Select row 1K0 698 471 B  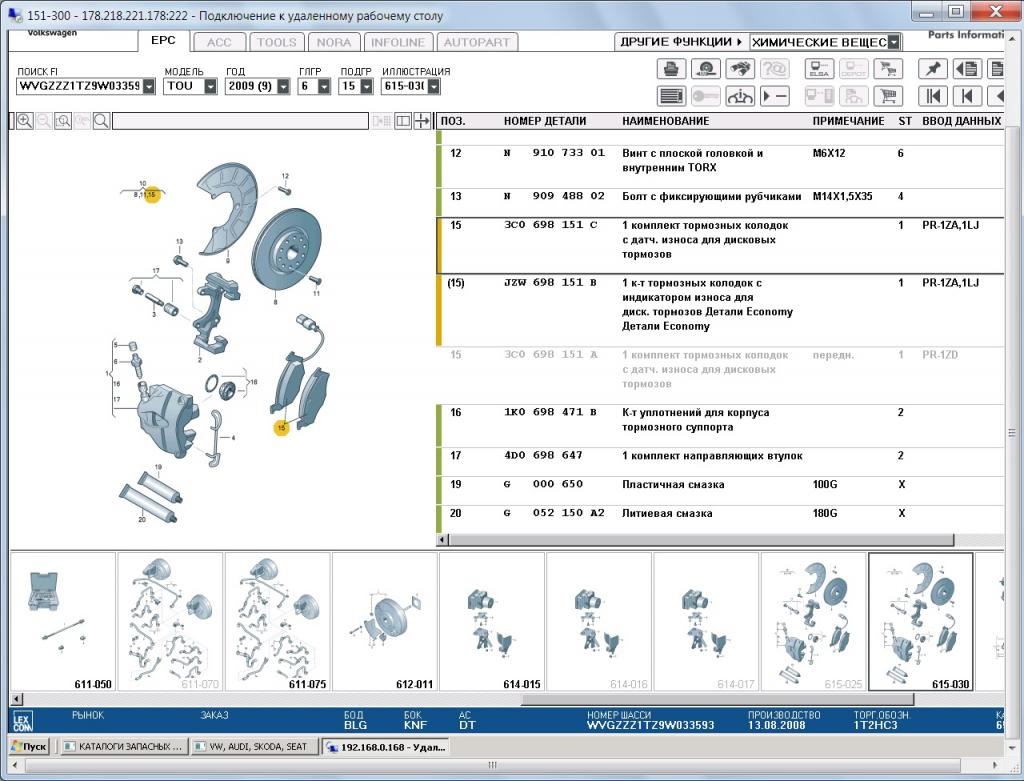click(x=721, y=426)
